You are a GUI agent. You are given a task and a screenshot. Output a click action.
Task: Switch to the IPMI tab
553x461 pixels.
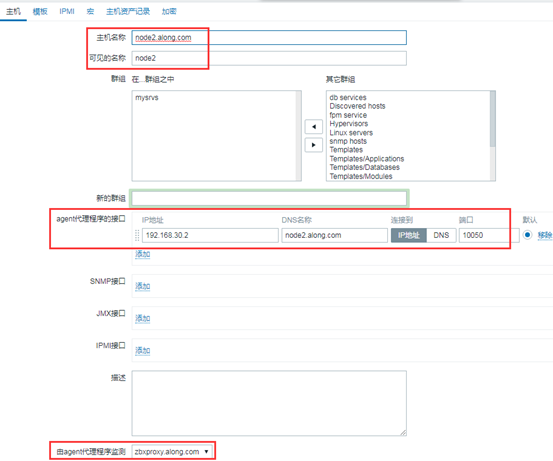click(x=67, y=11)
